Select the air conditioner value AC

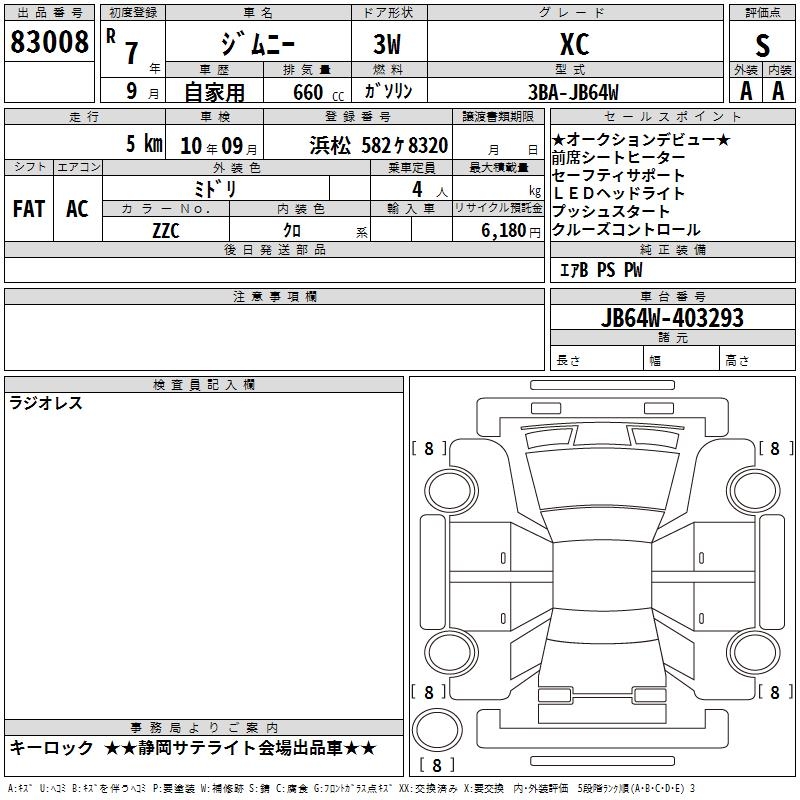77,209
